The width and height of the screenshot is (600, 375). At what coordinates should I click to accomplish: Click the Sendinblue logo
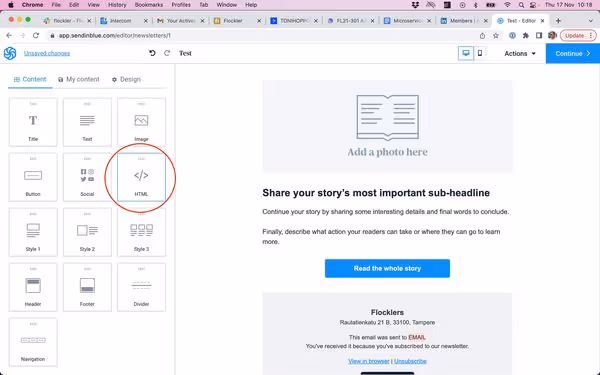coord(10,53)
